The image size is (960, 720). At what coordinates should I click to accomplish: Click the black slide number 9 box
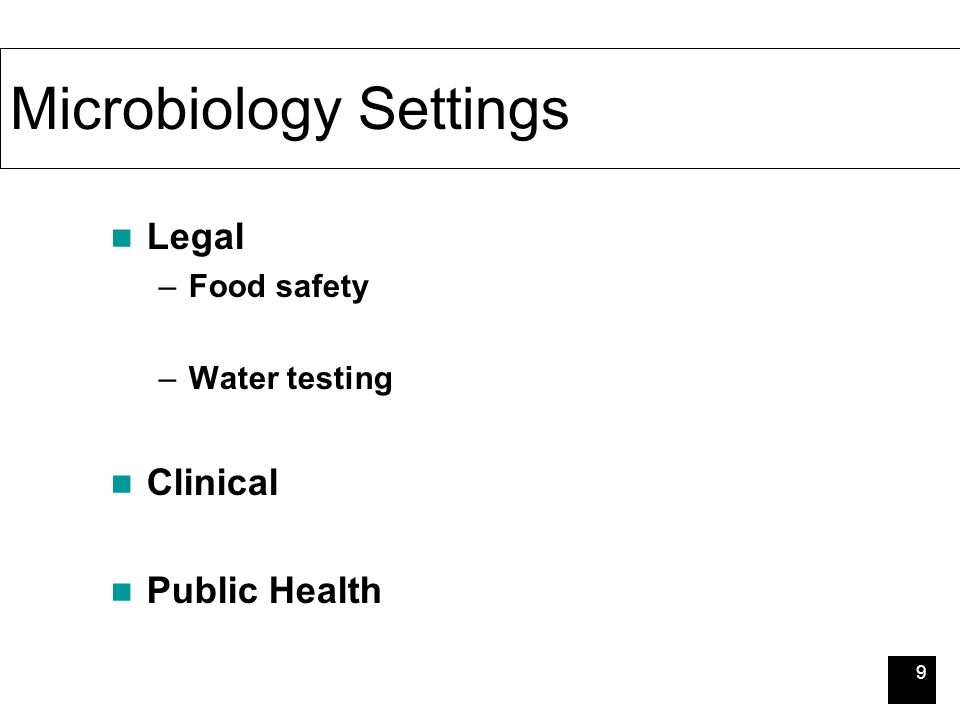(x=912, y=680)
